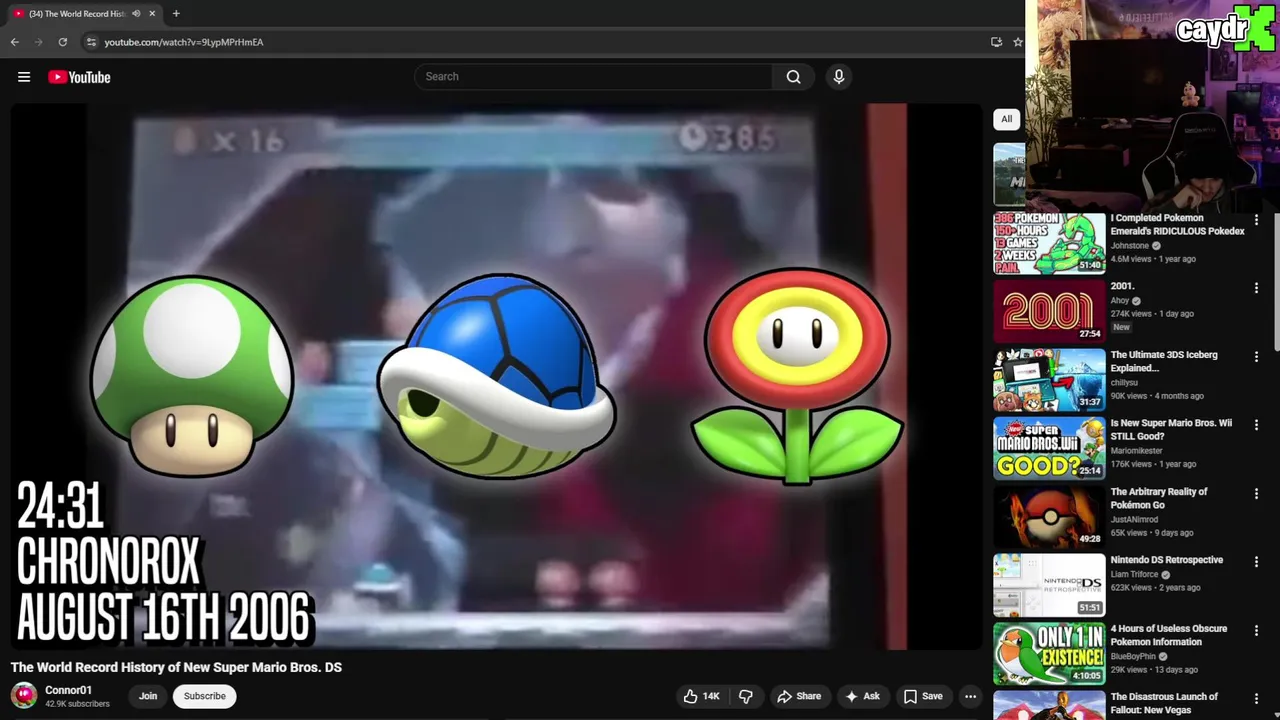
Task: Click the title I Completed Pokemon Emerald's RIDICULOUS Pokedex
Action: pyautogui.click(x=1177, y=224)
